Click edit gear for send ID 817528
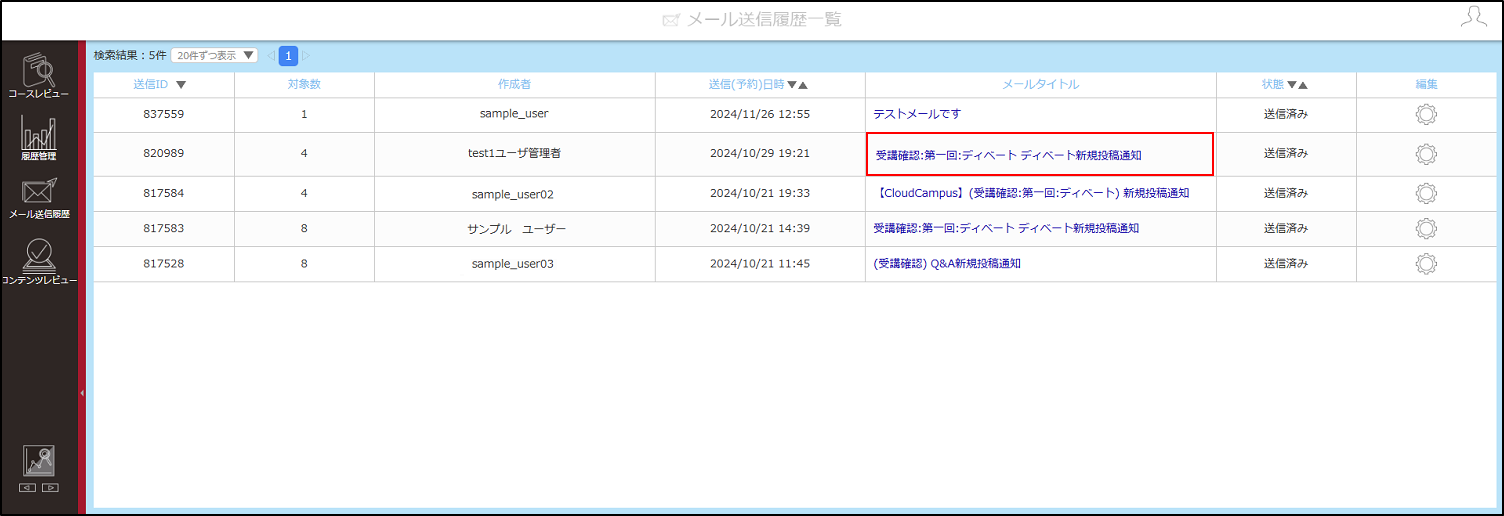This screenshot has height=516, width=1504. 1426,264
